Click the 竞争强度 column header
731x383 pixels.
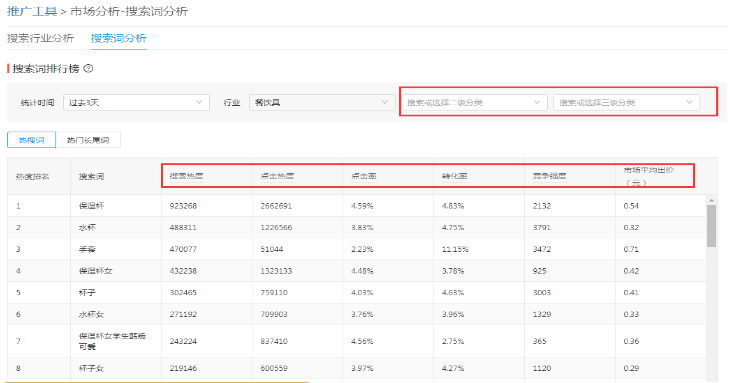550,176
